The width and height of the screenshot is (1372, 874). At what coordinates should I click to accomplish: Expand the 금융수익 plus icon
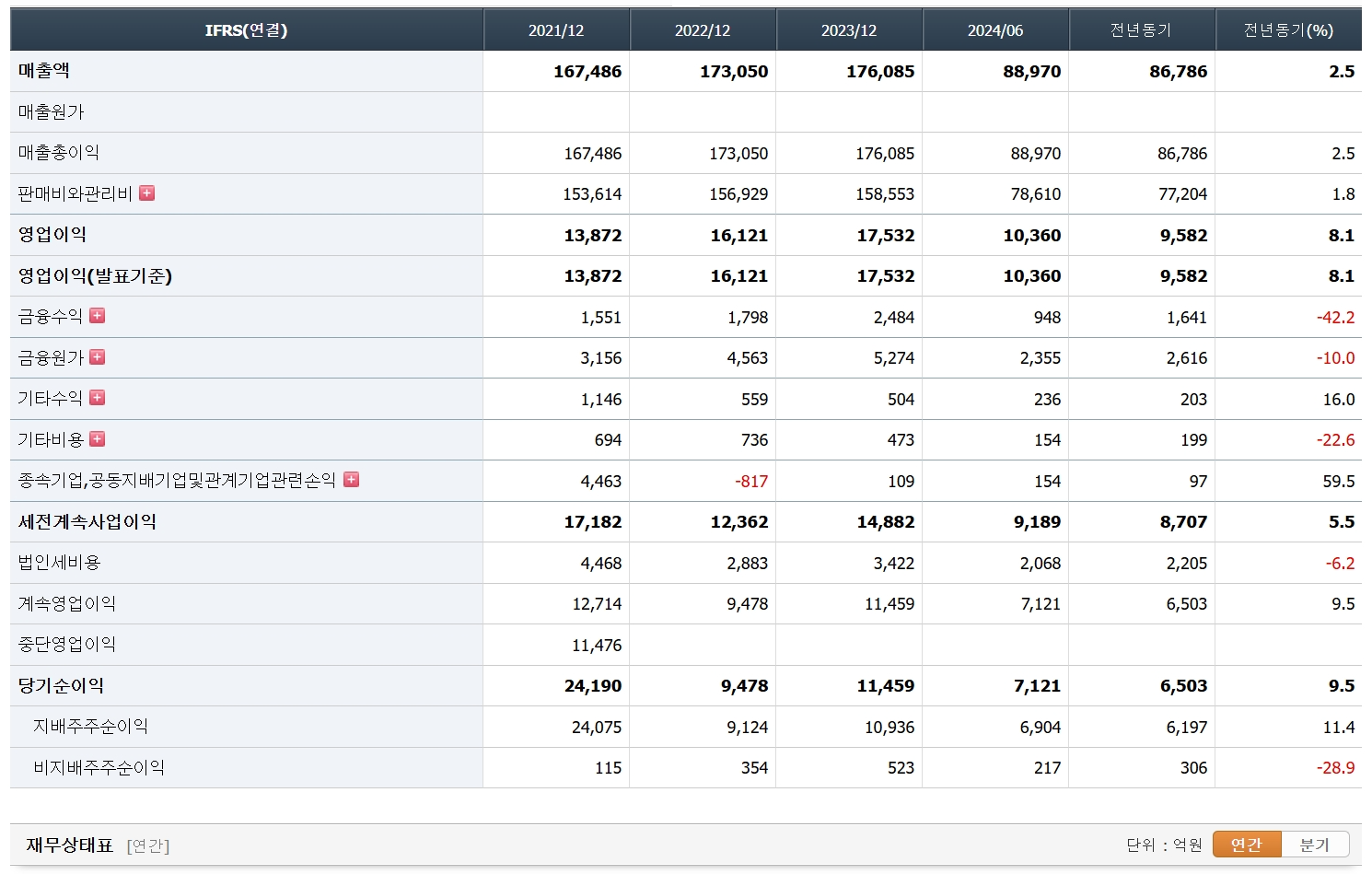(97, 316)
